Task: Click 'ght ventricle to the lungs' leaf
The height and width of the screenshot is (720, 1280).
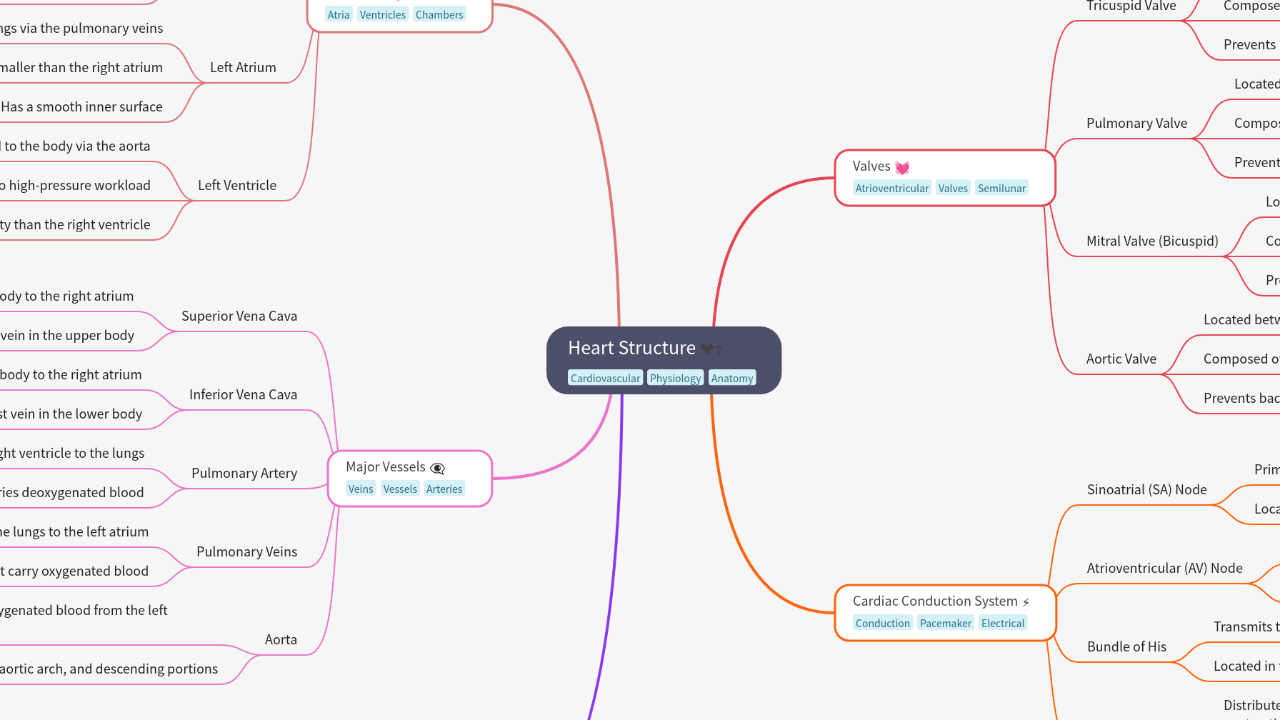Action: (72, 453)
